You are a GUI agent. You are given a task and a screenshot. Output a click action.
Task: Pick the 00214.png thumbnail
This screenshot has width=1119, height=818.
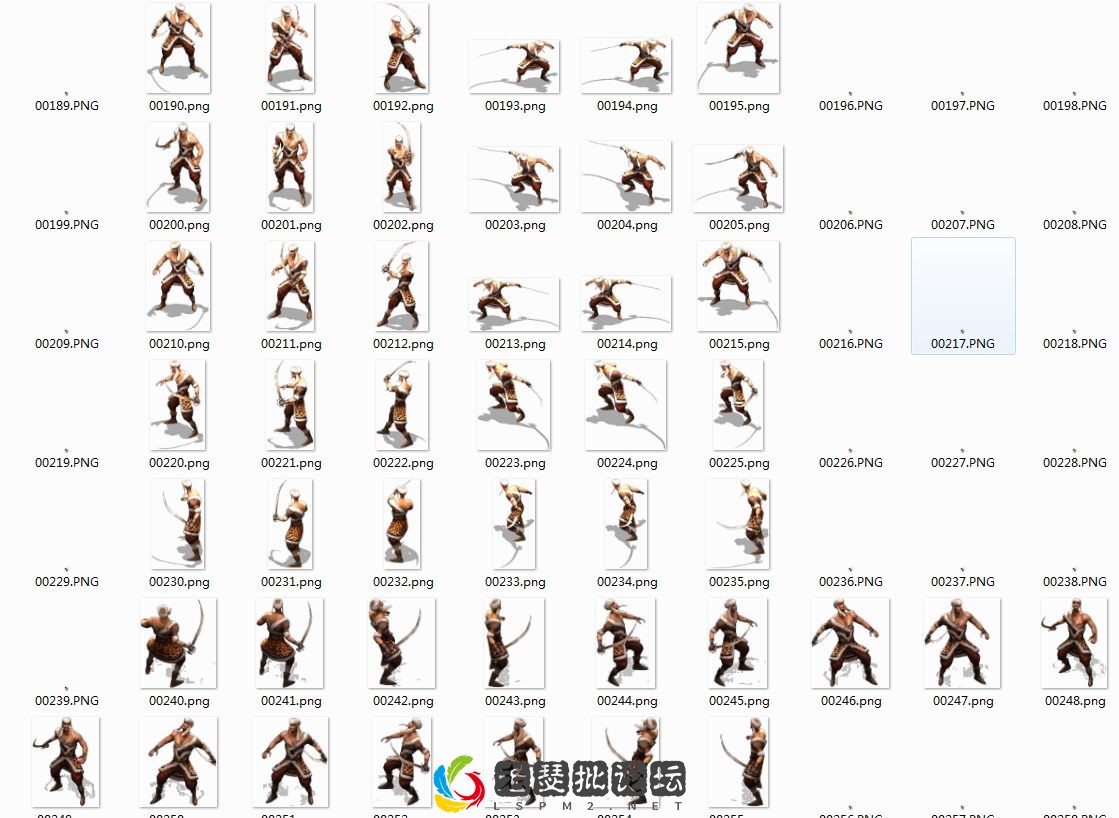click(x=626, y=303)
